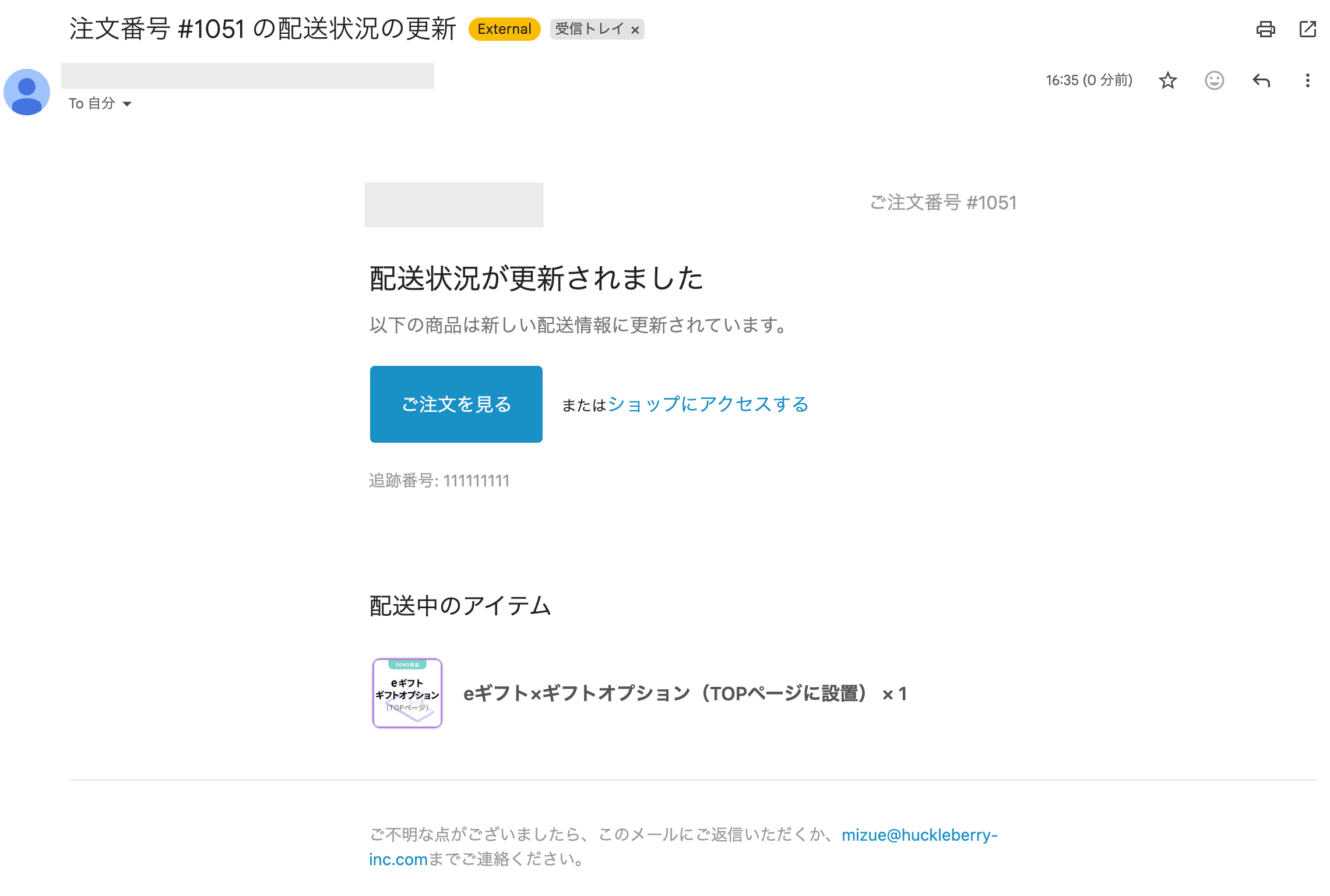Screen dimensions: 1330x896
Task: Expand recipient details next to To 自分
Action: (127, 104)
